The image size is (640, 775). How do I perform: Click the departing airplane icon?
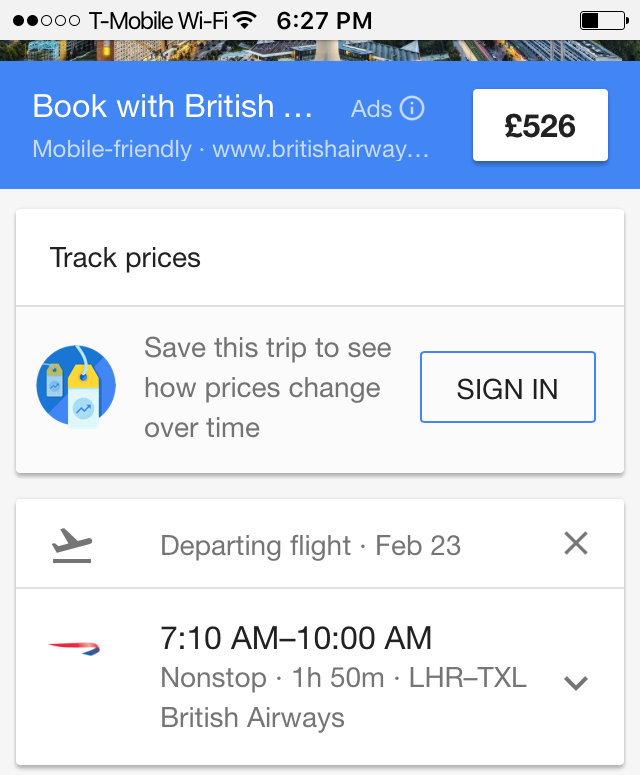72,545
